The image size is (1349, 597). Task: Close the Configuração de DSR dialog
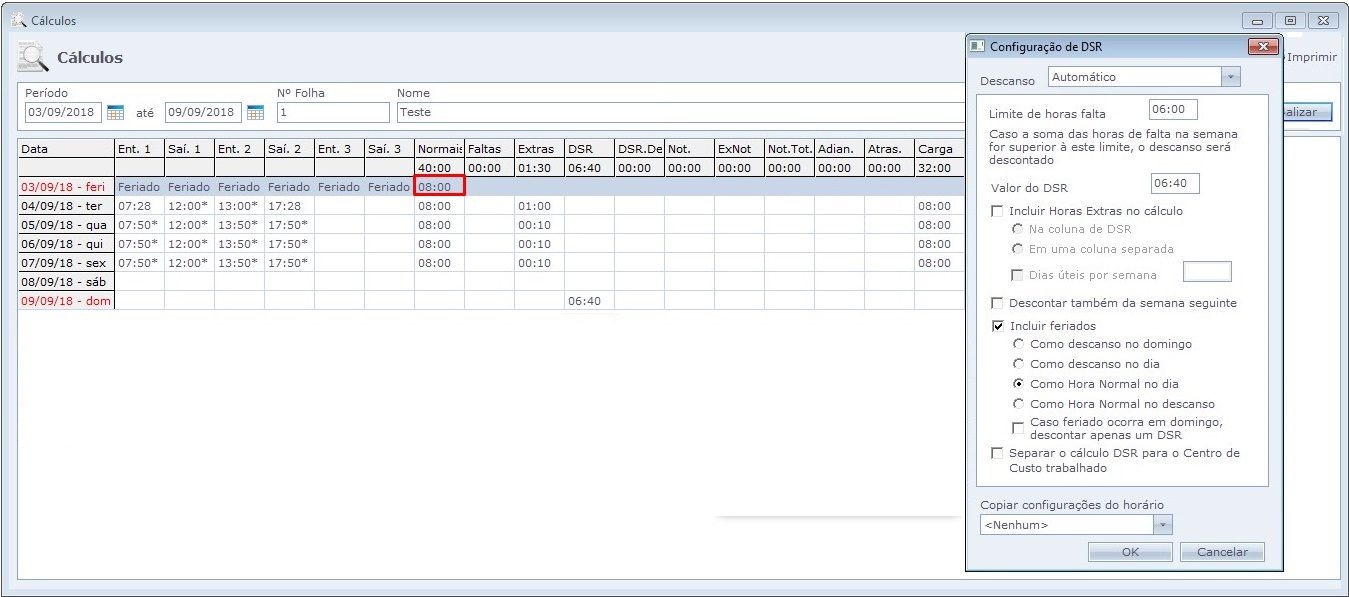(x=1264, y=47)
